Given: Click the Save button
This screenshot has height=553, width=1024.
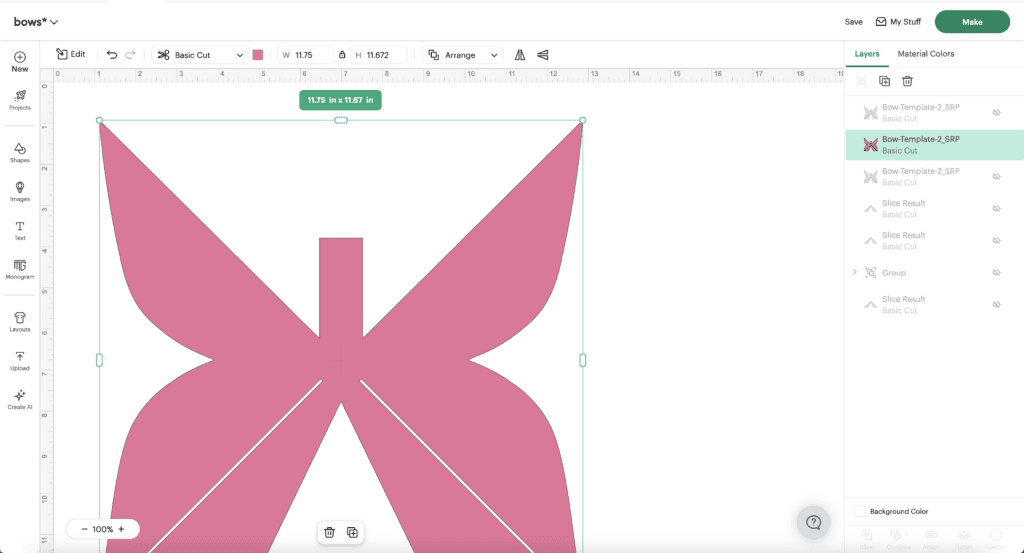Looking at the screenshot, I should coord(853,21).
